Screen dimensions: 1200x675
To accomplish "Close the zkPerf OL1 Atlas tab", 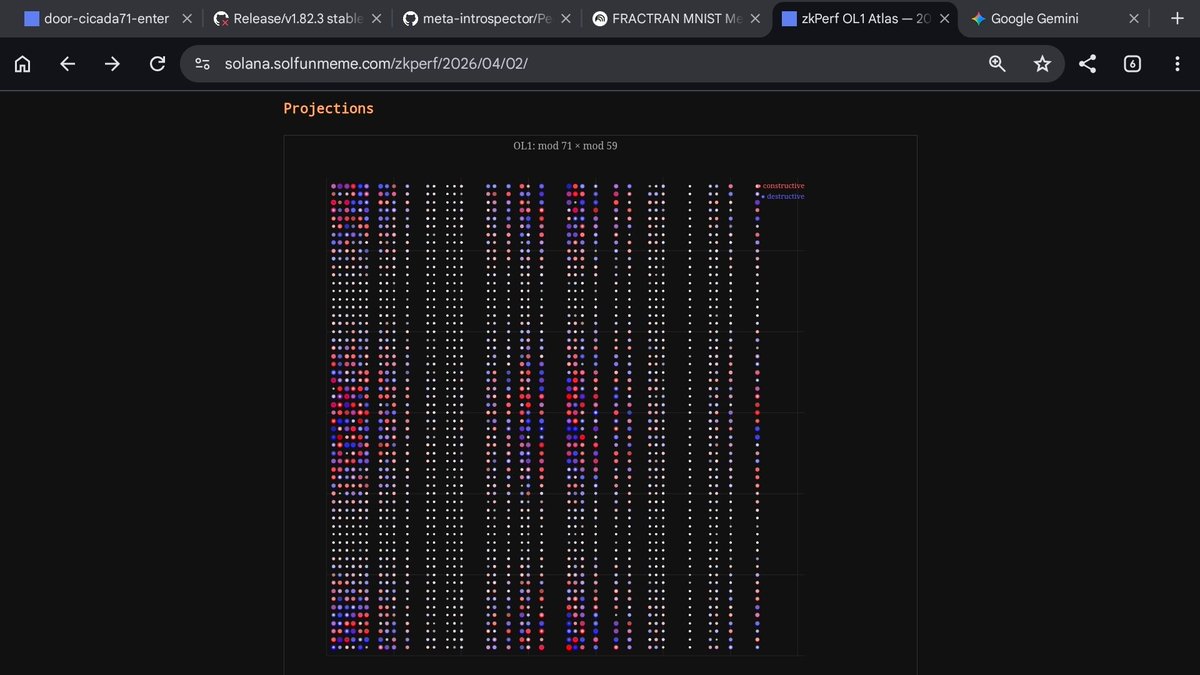I will pyautogui.click(x=944, y=18).
